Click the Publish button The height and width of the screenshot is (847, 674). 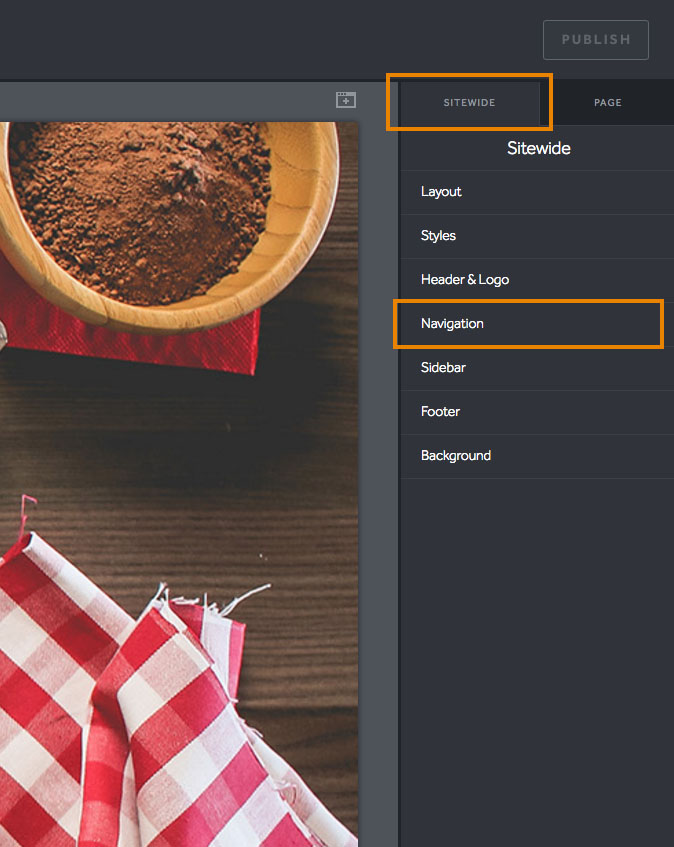(596, 40)
